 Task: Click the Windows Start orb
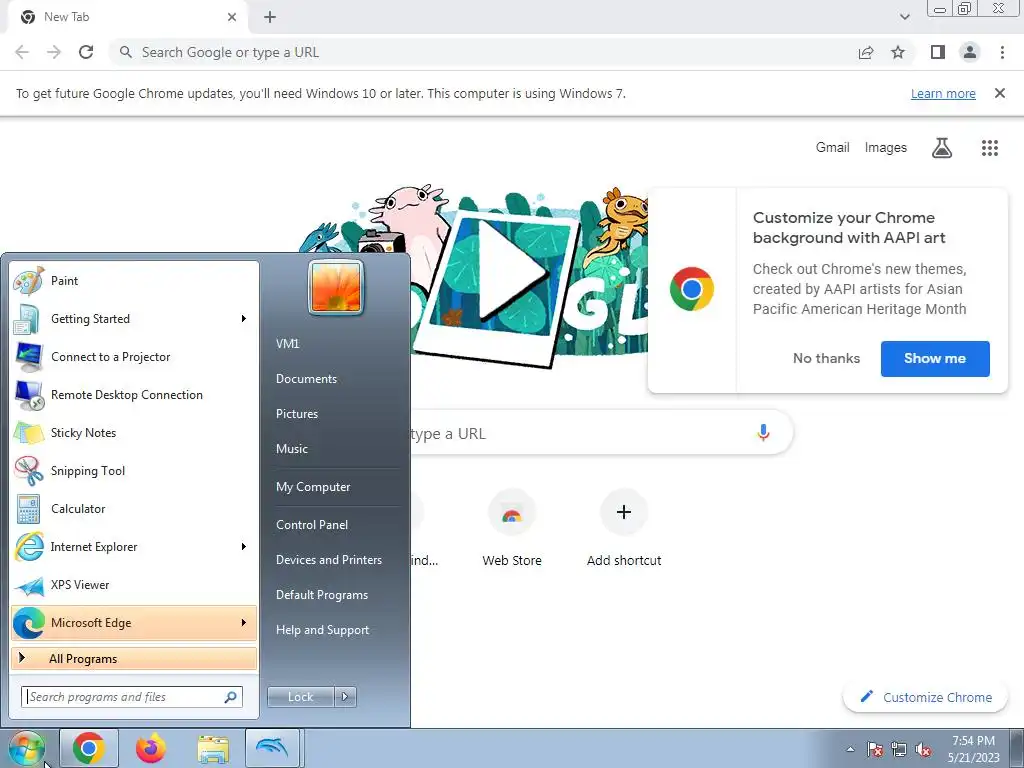[x=26, y=748]
